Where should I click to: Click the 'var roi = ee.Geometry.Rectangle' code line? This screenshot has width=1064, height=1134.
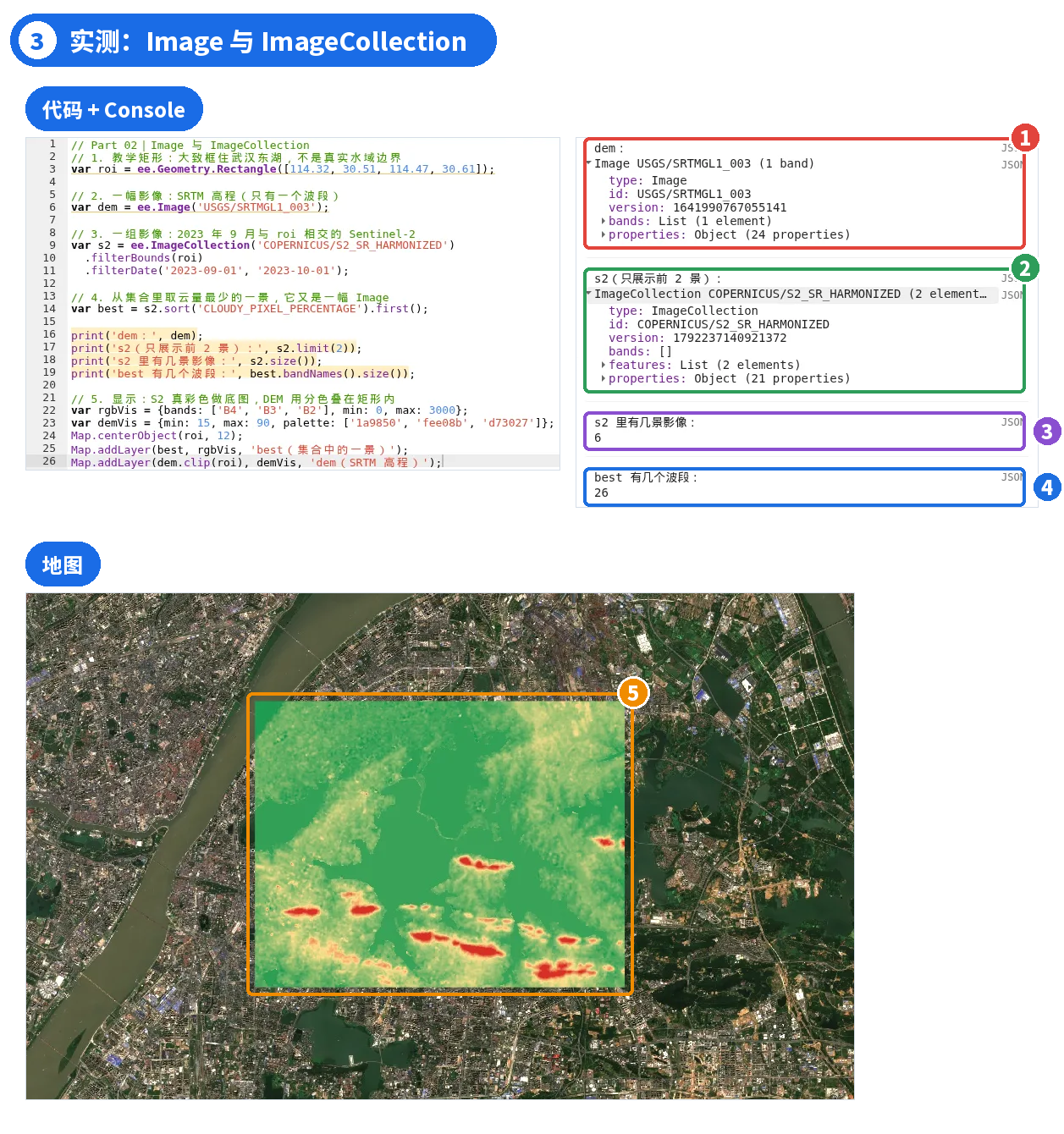pos(283,169)
